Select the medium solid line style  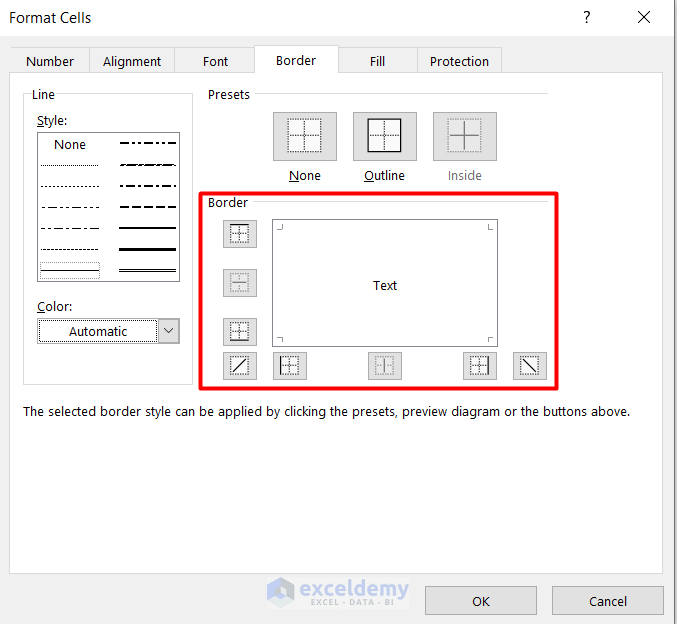tap(148, 228)
